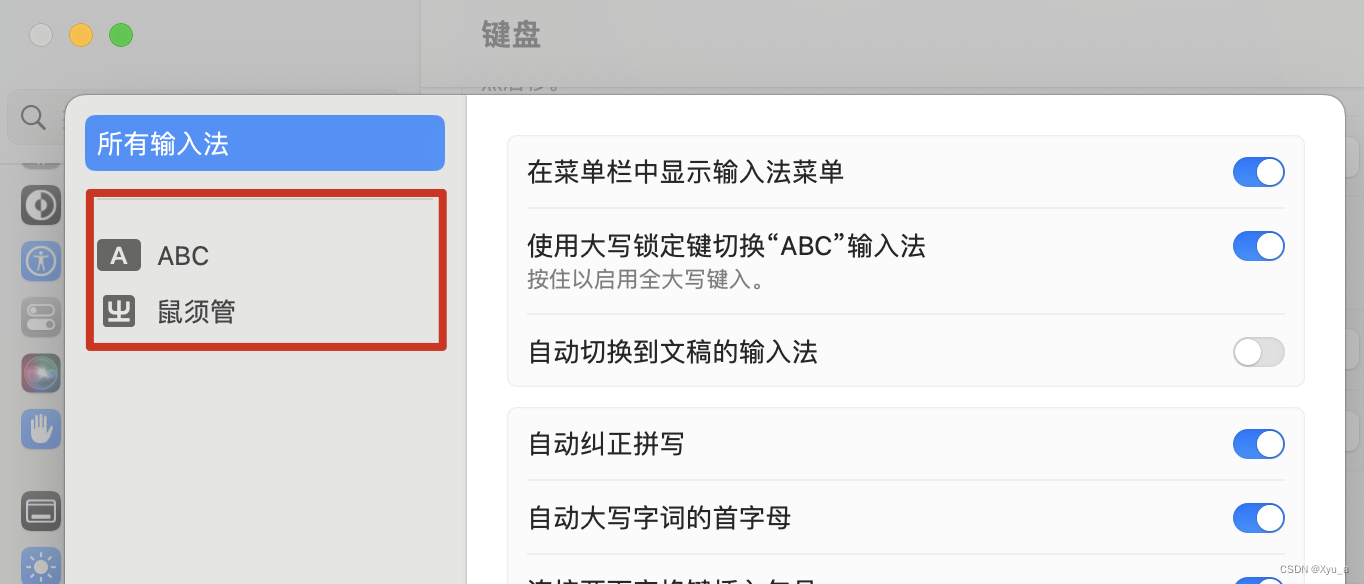Open the Wallet card icon in sidebar
Screen dimensions: 1364x584
tap(41, 511)
